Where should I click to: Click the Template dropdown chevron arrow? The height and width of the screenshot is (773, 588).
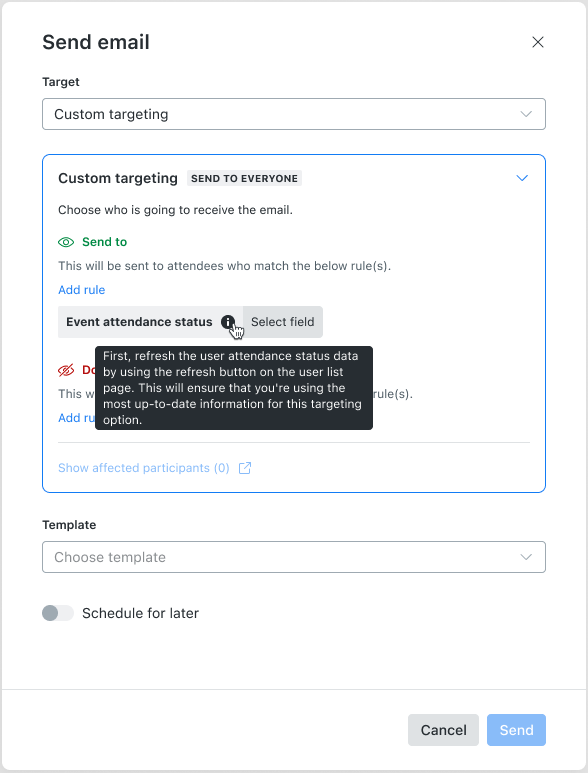click(x=526, y=557)
